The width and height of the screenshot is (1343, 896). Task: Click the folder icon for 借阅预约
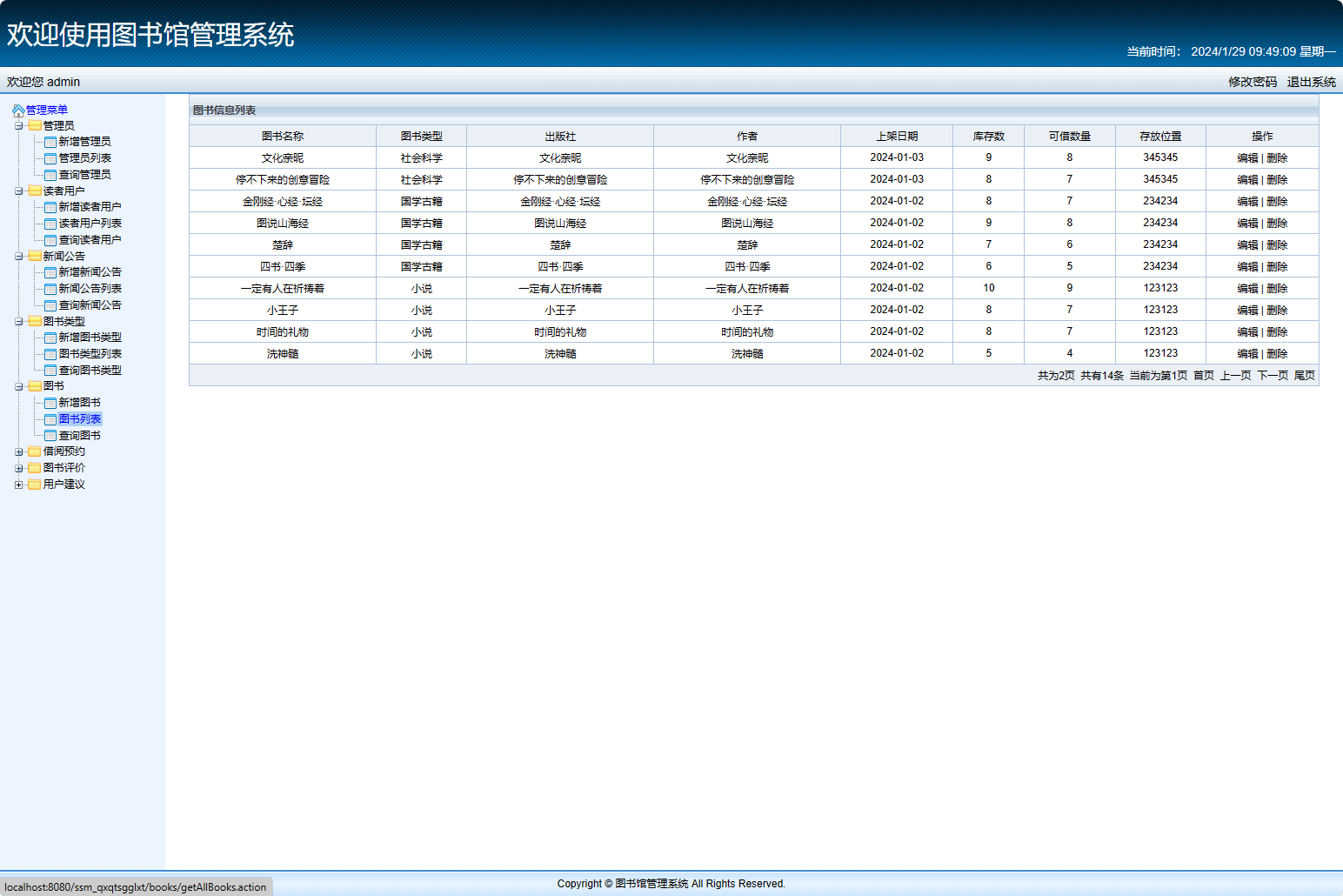(35, 451)
